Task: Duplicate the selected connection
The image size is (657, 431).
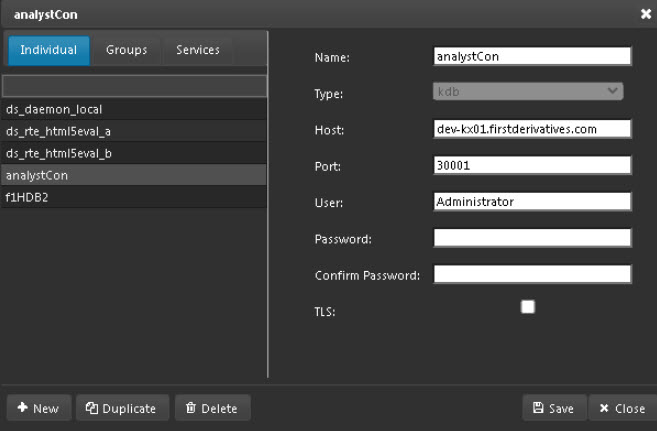Action: 120,408
